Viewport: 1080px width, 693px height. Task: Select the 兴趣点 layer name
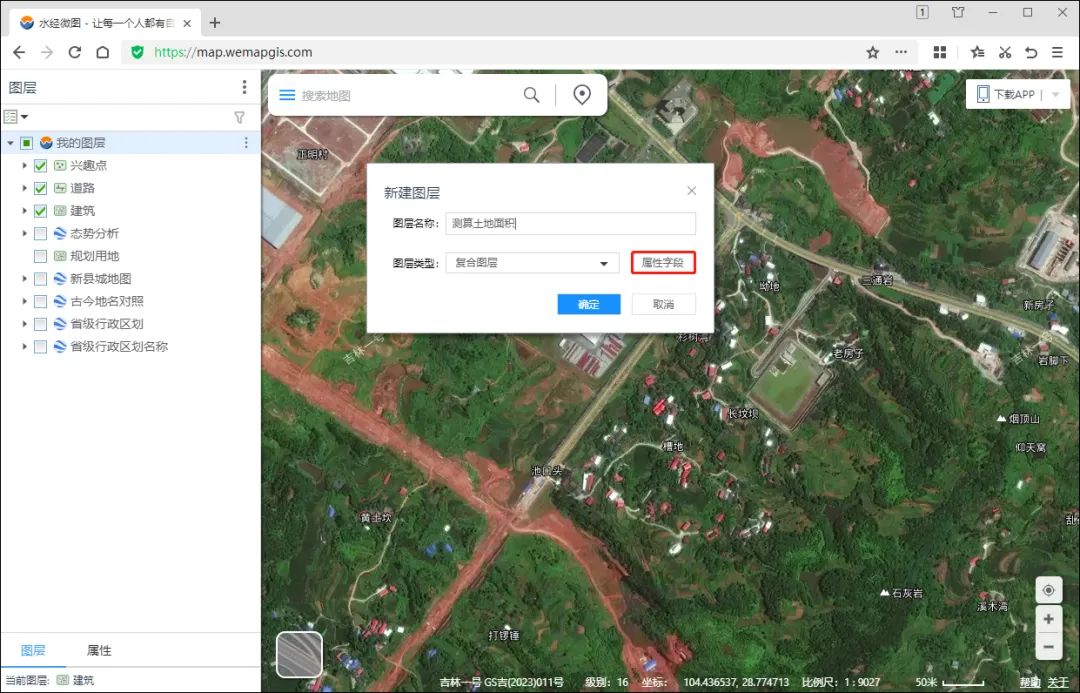[x=88, y=165]
